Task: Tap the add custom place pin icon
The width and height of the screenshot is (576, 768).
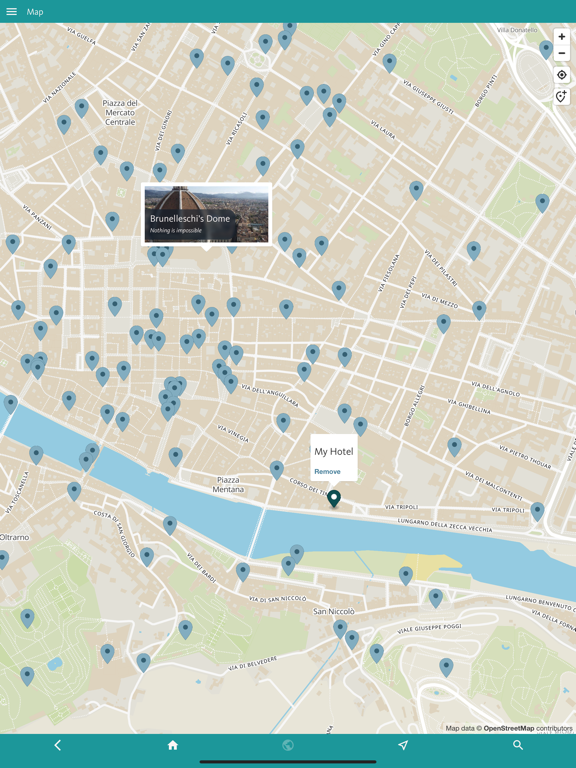Action: pos(561,96)
